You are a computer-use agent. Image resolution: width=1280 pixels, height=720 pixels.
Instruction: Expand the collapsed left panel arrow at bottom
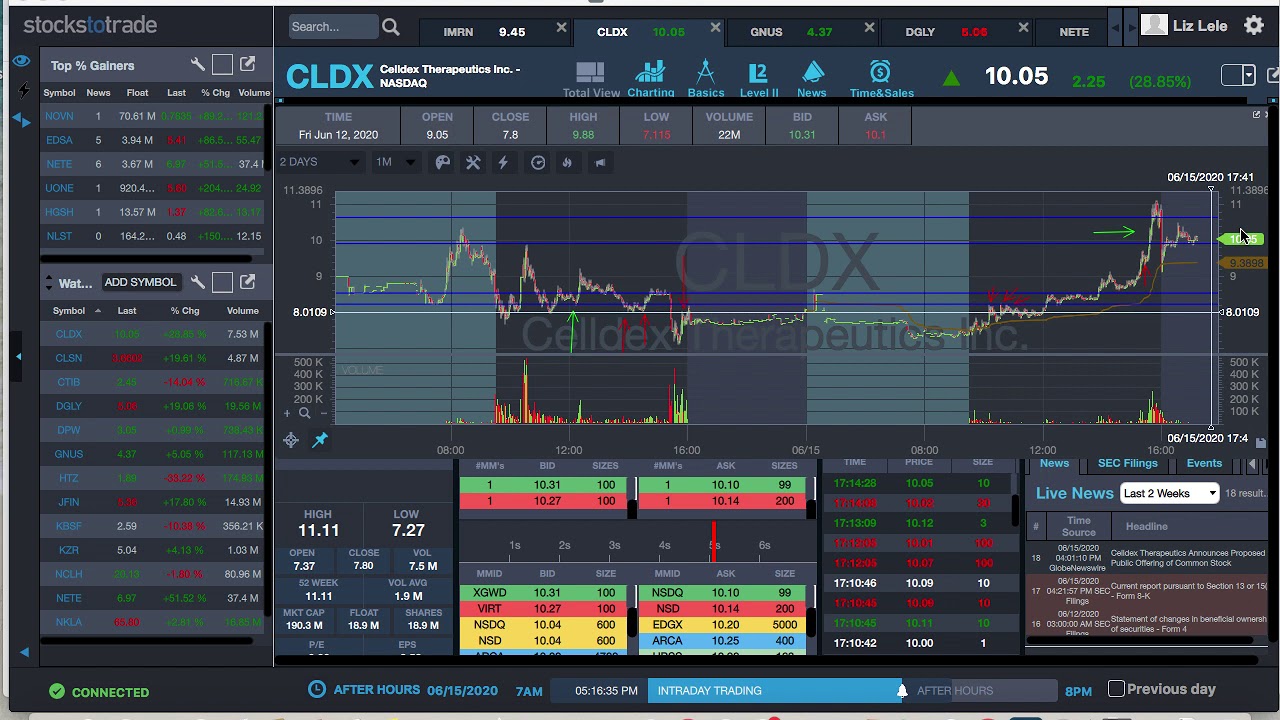click(24, 652)
